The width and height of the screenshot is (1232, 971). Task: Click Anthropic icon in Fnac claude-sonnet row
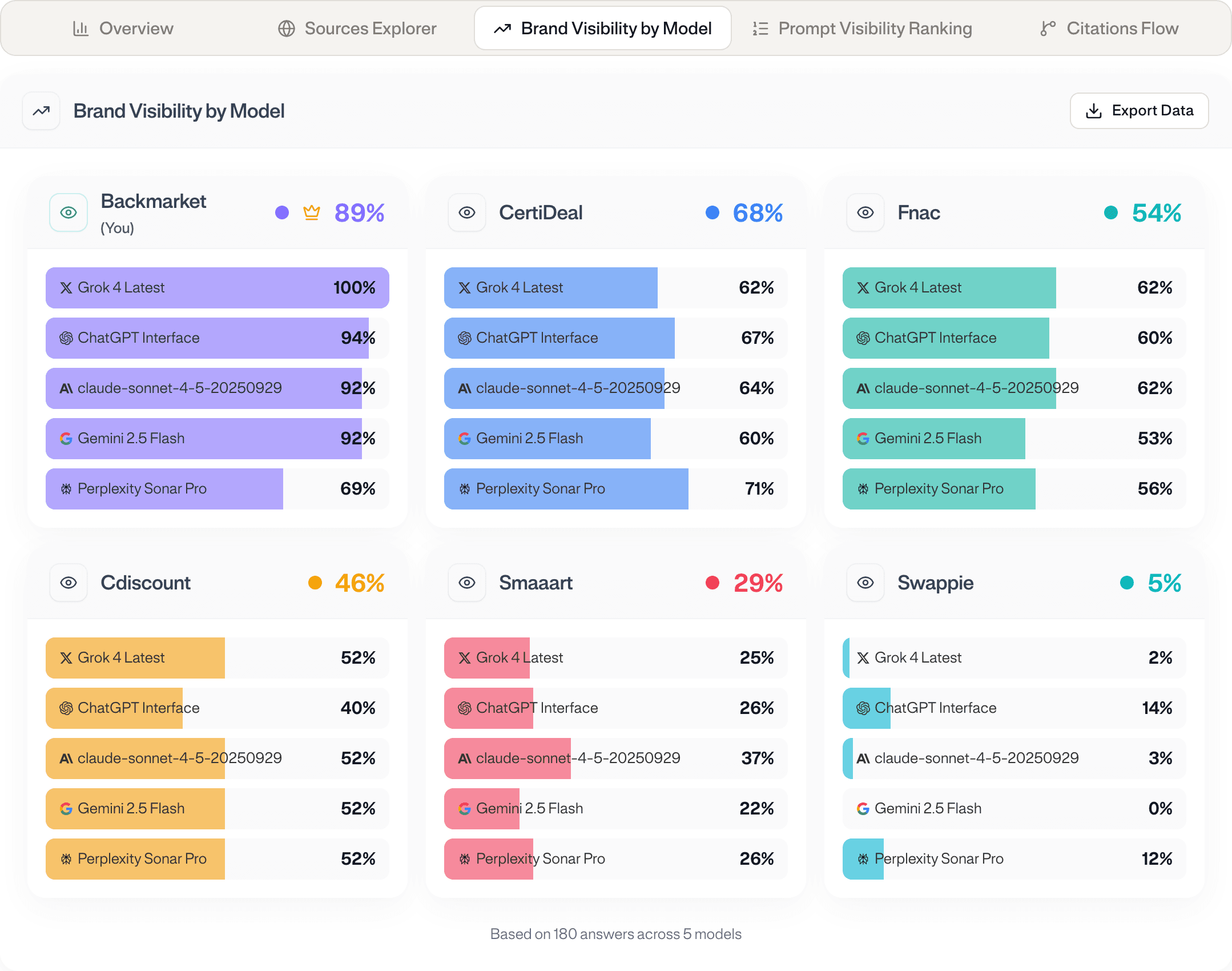[x=863, y=388]
